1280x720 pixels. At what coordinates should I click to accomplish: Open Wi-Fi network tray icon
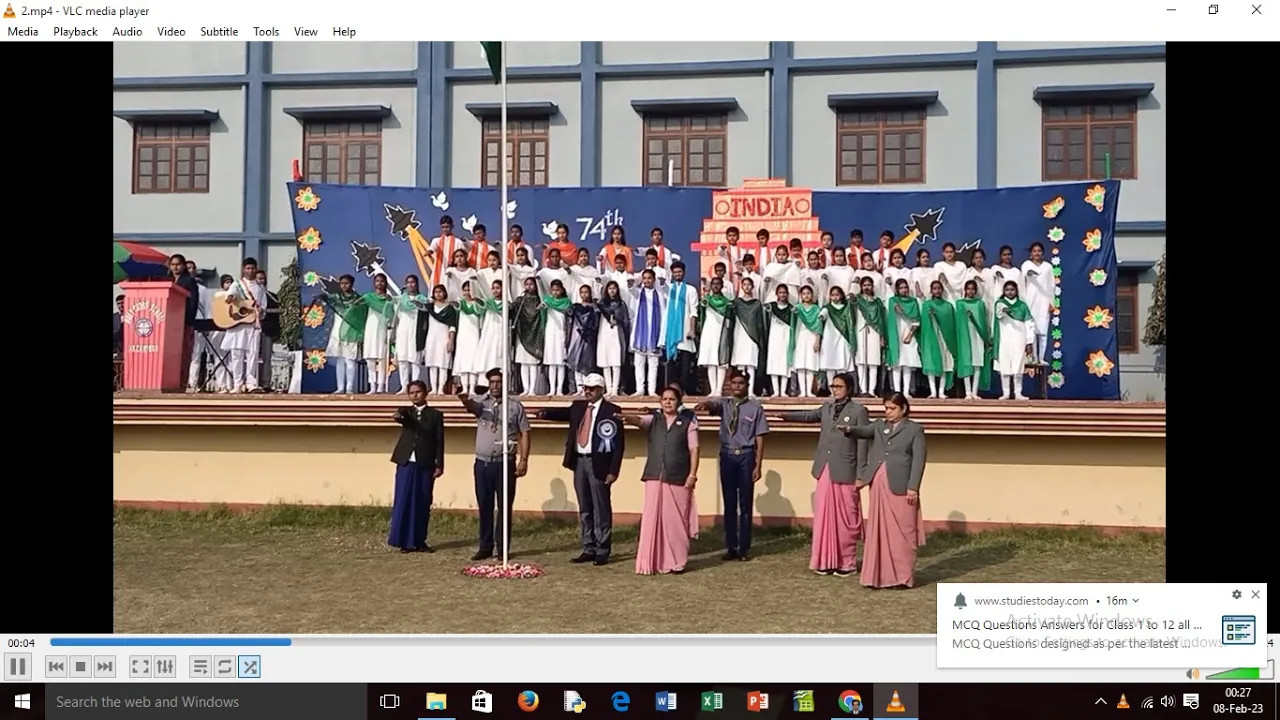pos(1146,702)
